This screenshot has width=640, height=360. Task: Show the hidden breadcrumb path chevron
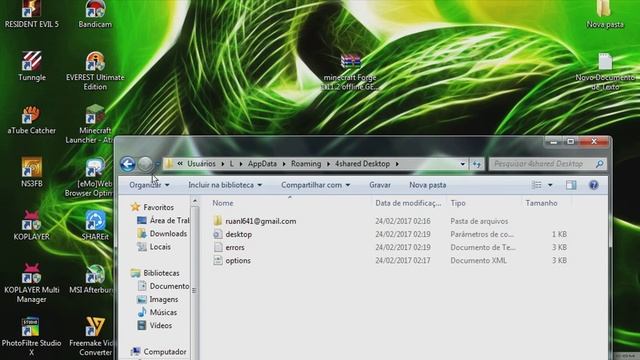tap(180, 164)
